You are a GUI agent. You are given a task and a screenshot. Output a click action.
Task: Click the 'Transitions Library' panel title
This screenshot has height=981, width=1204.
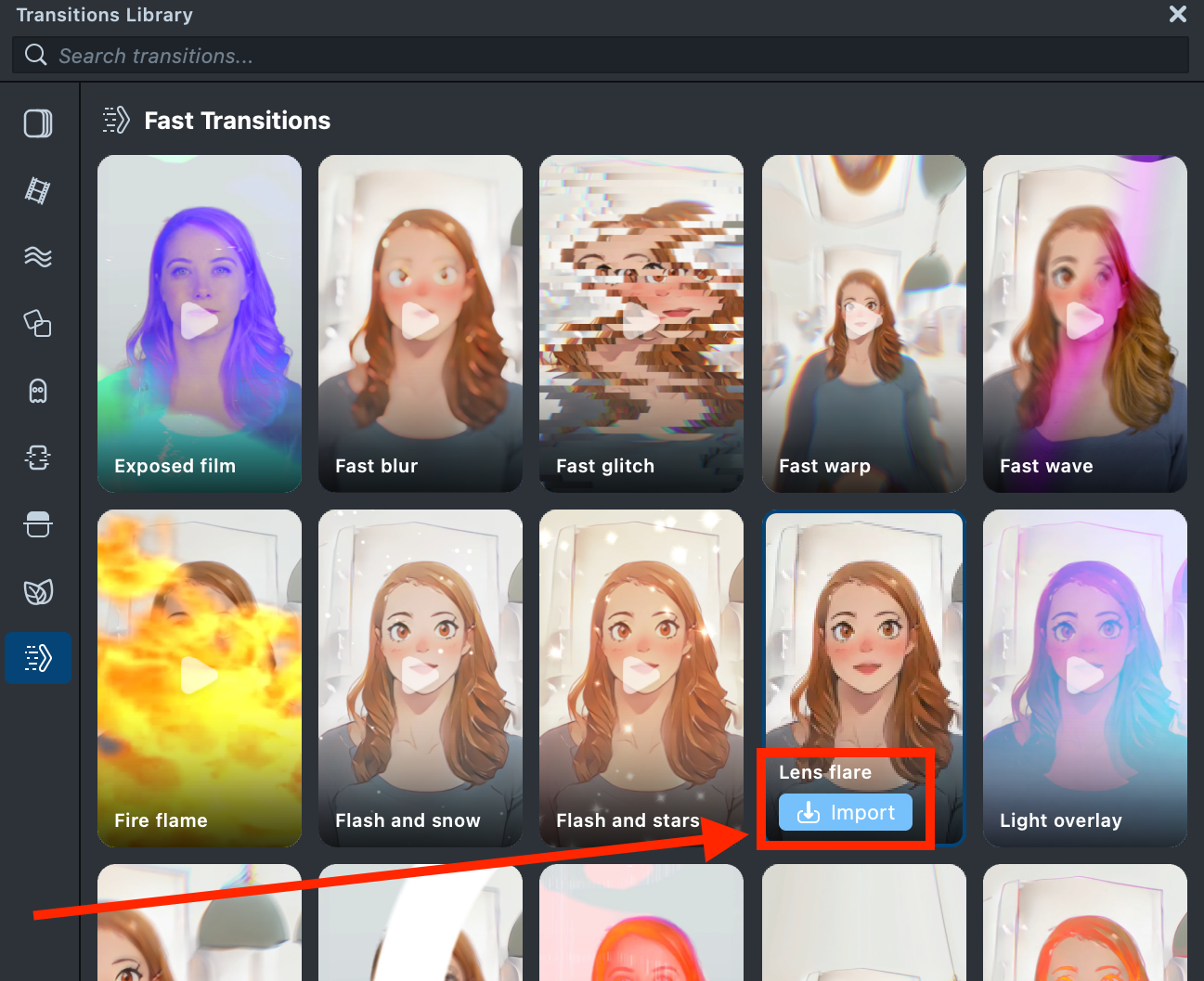coord(105,15)
